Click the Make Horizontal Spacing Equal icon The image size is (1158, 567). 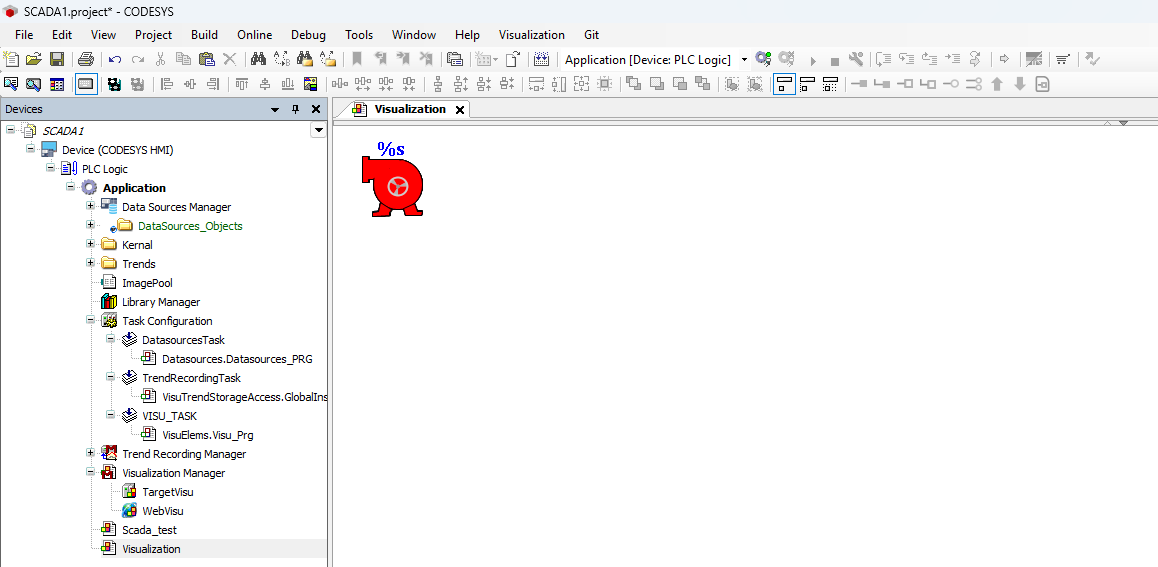coord(339,84)
